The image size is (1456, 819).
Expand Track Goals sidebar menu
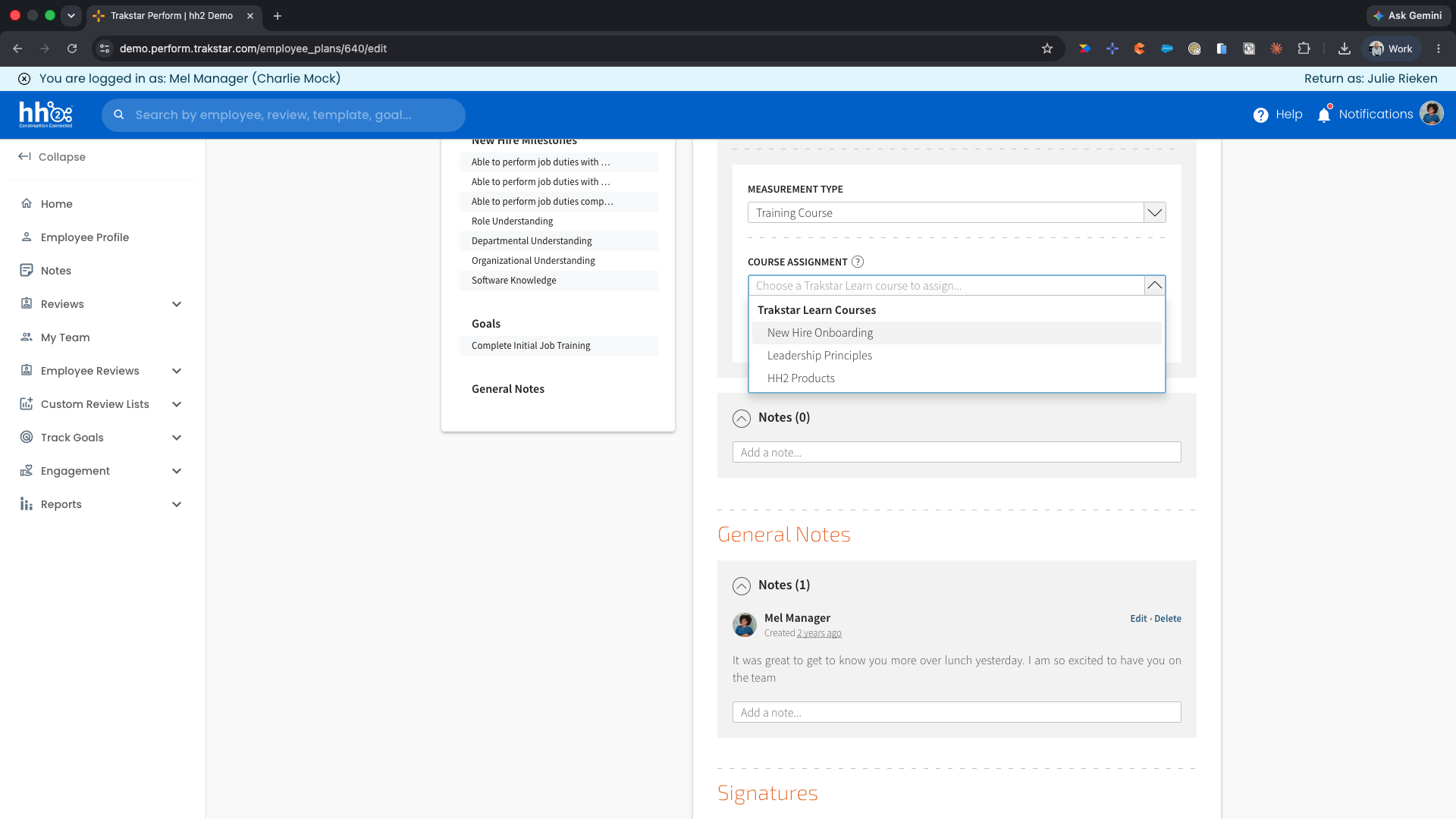tap(177, 438)
